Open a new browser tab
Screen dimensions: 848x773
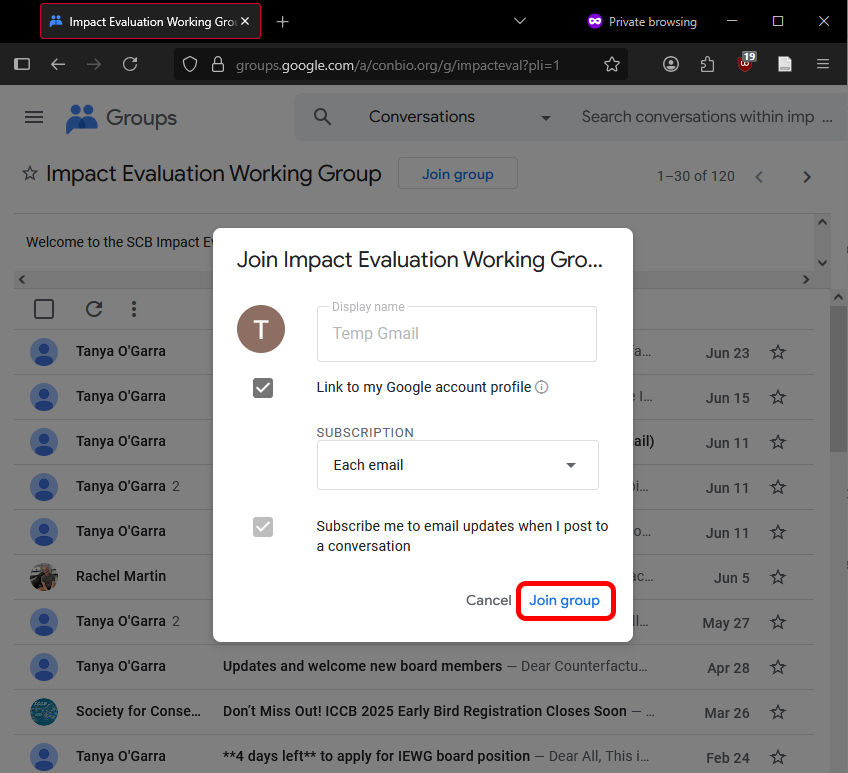pos(283,21)
